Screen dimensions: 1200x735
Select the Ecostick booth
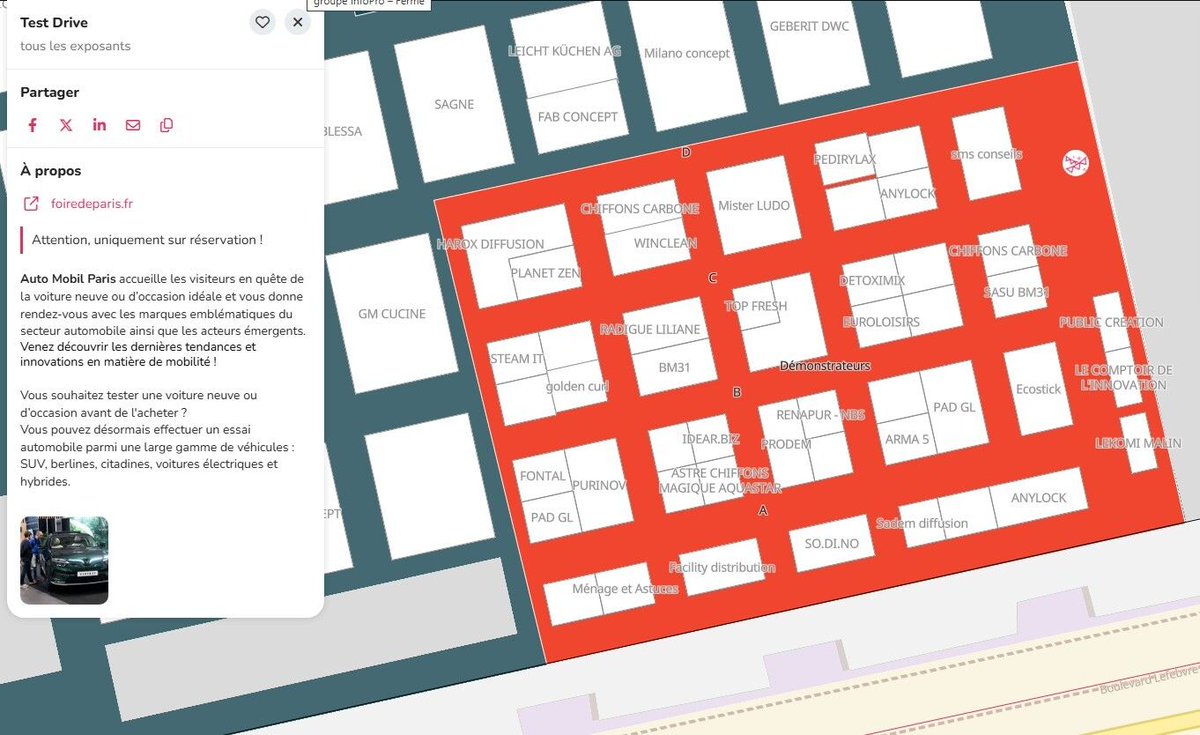1038,389
